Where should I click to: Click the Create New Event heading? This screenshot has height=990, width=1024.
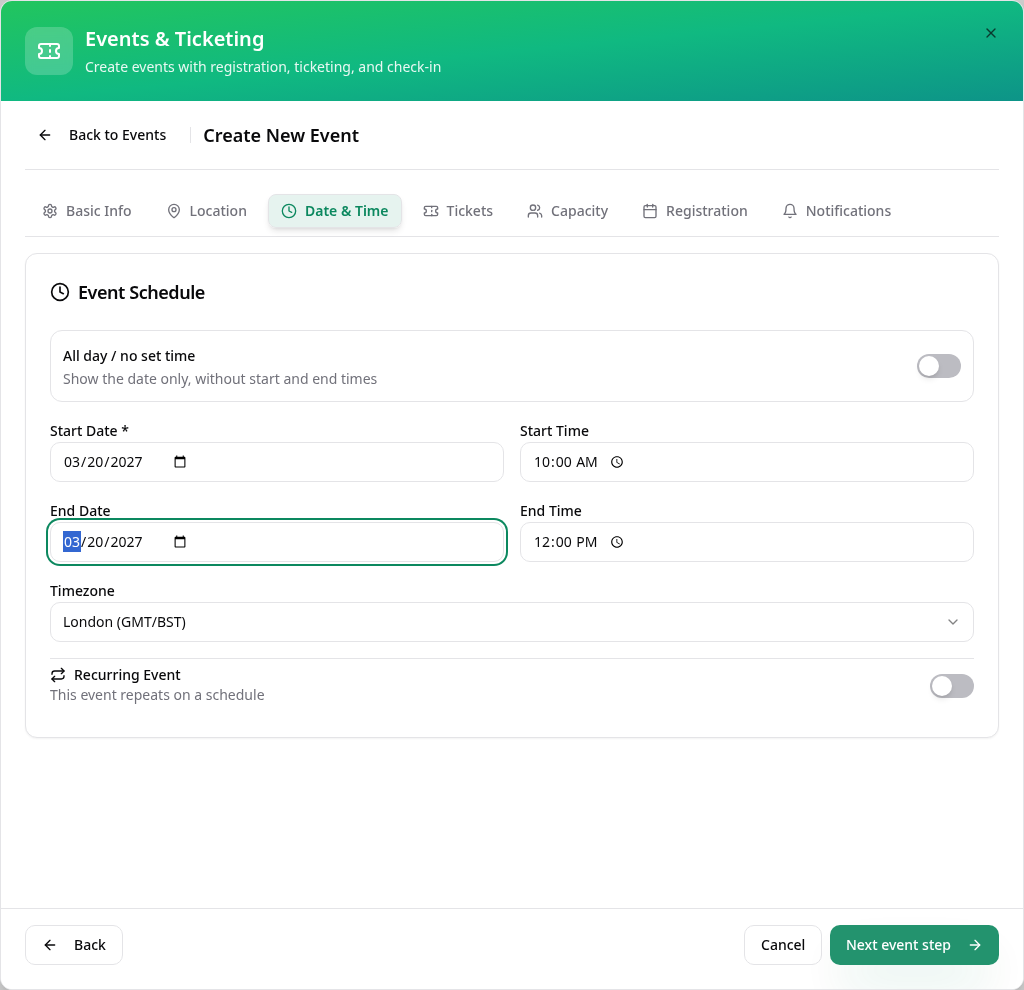click(x=281, y=135)
